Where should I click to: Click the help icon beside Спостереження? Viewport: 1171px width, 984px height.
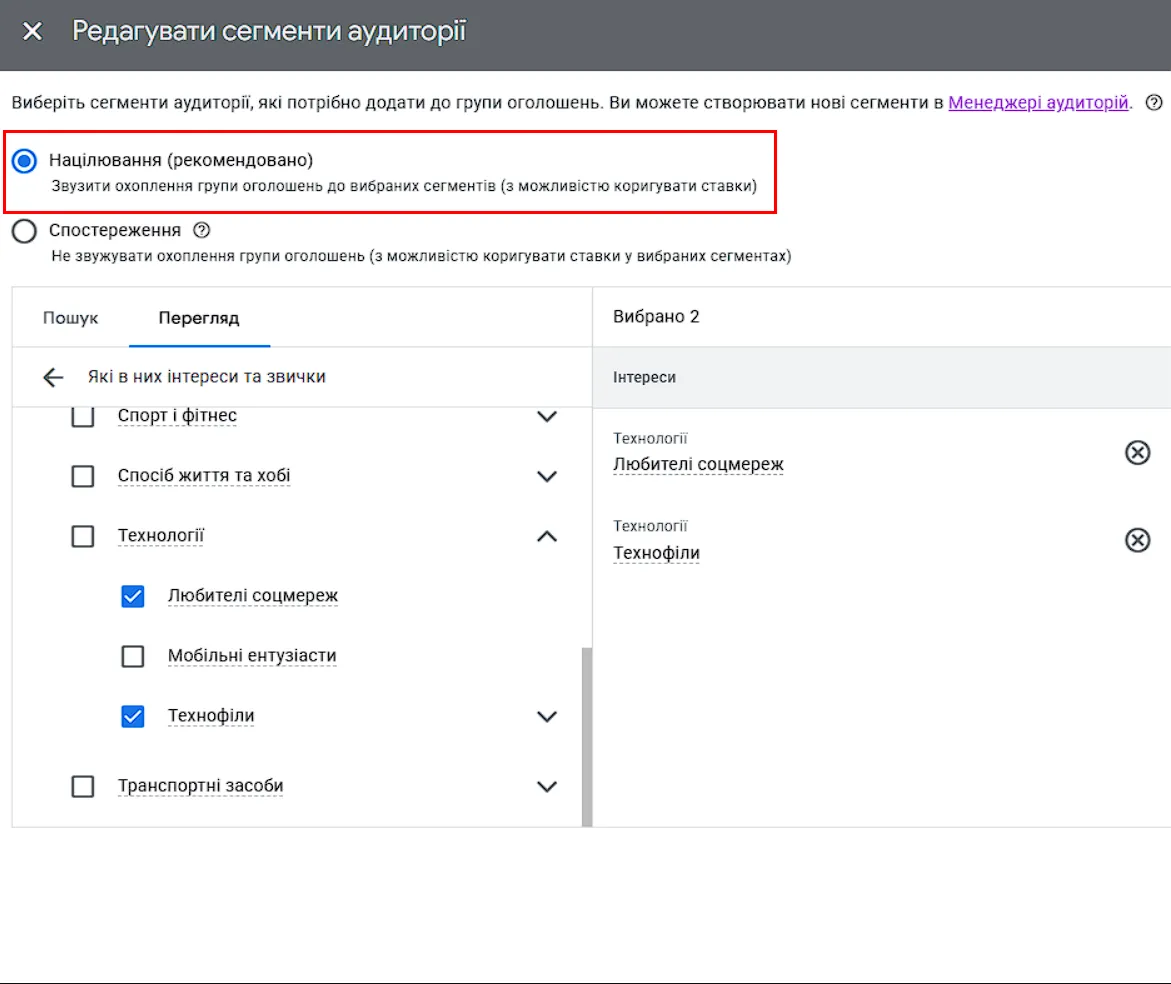(202, 230)
